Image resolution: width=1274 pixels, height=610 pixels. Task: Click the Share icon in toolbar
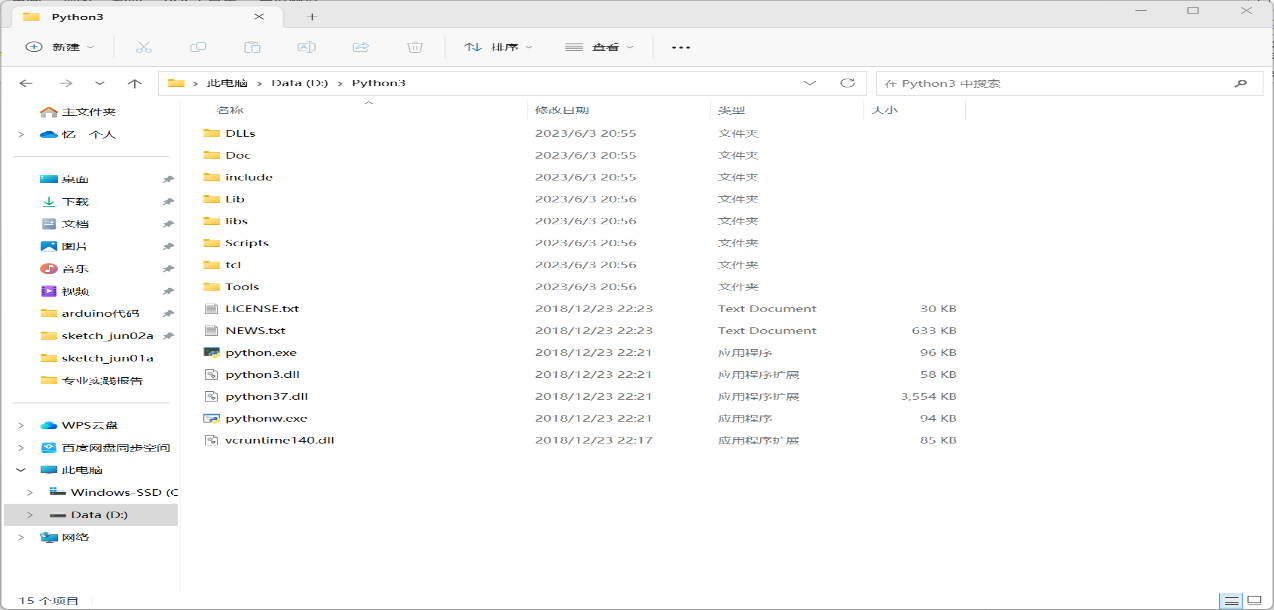361,47
